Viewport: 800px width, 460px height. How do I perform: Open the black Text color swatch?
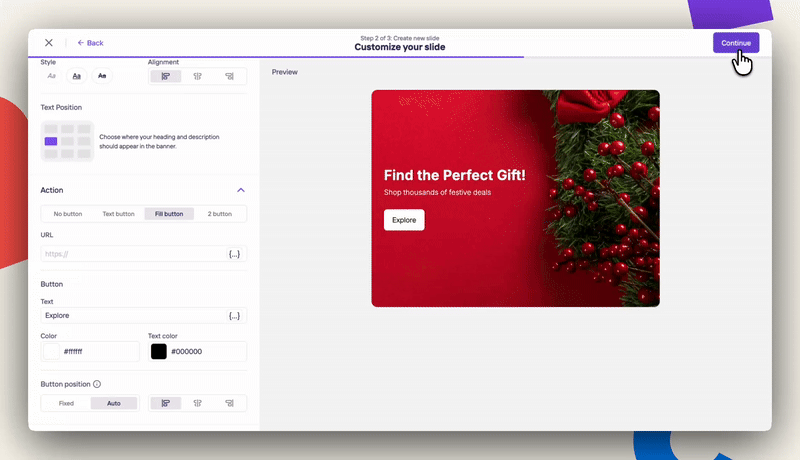pyautogui.click(x=159, y=351)
